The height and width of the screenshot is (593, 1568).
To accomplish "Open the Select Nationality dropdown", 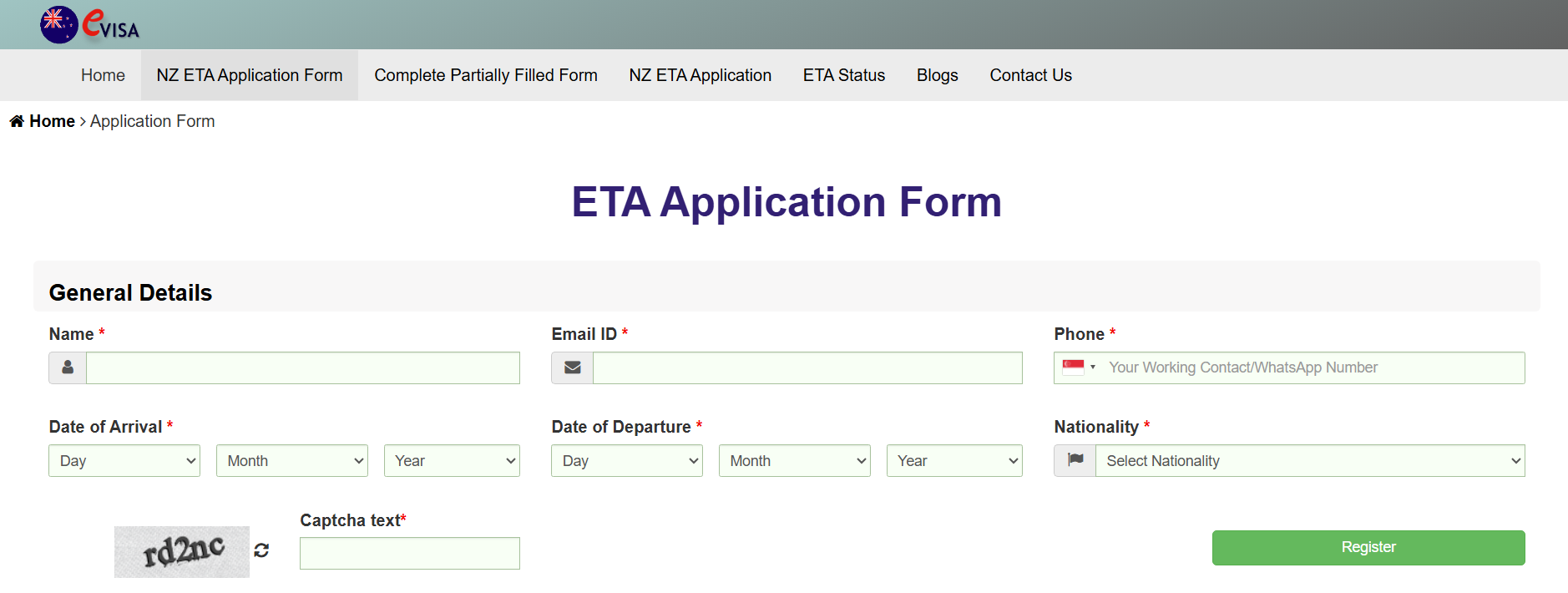I will 1309,461.
